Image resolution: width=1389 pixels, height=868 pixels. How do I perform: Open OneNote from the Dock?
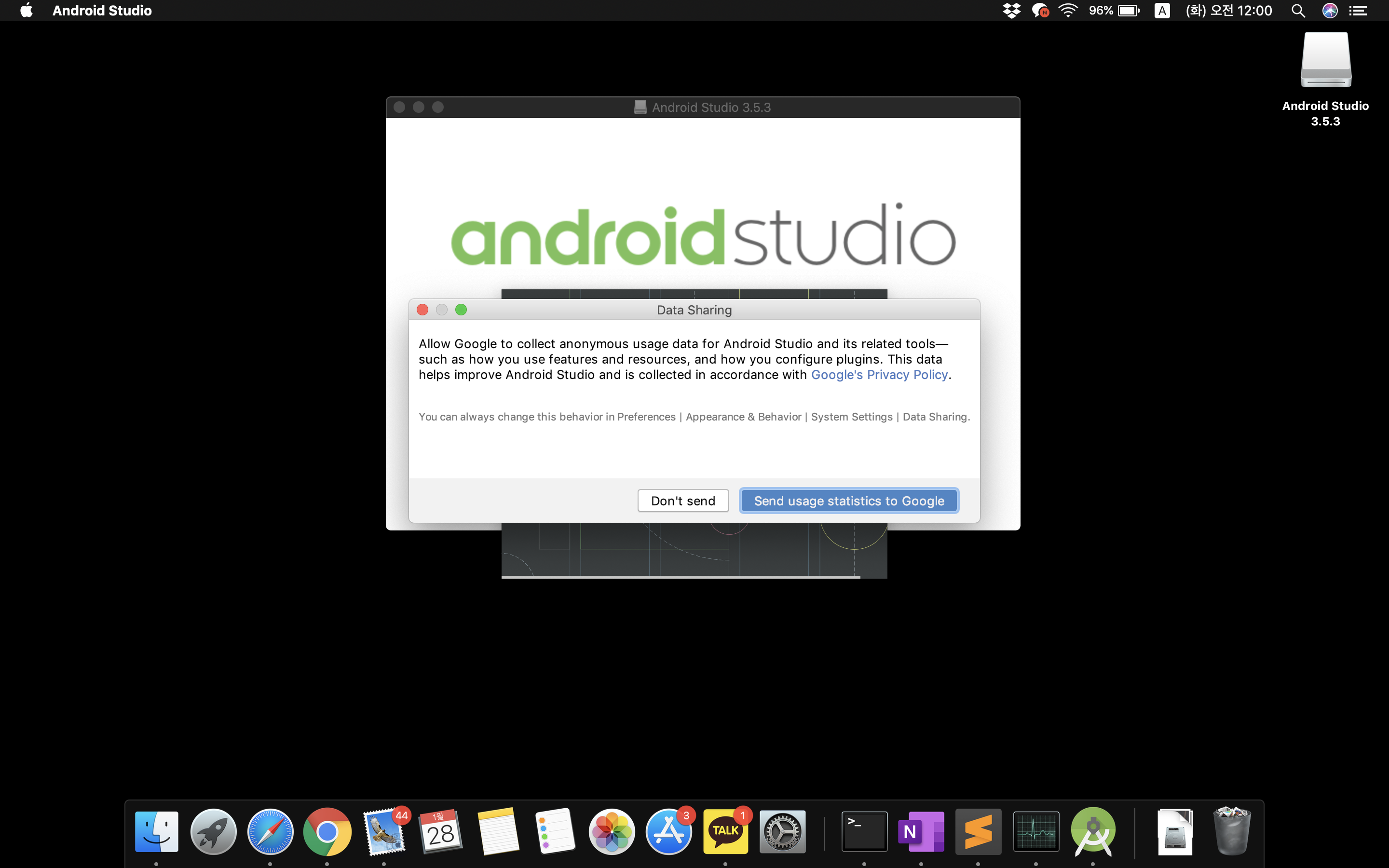click(x=921, y=831)
